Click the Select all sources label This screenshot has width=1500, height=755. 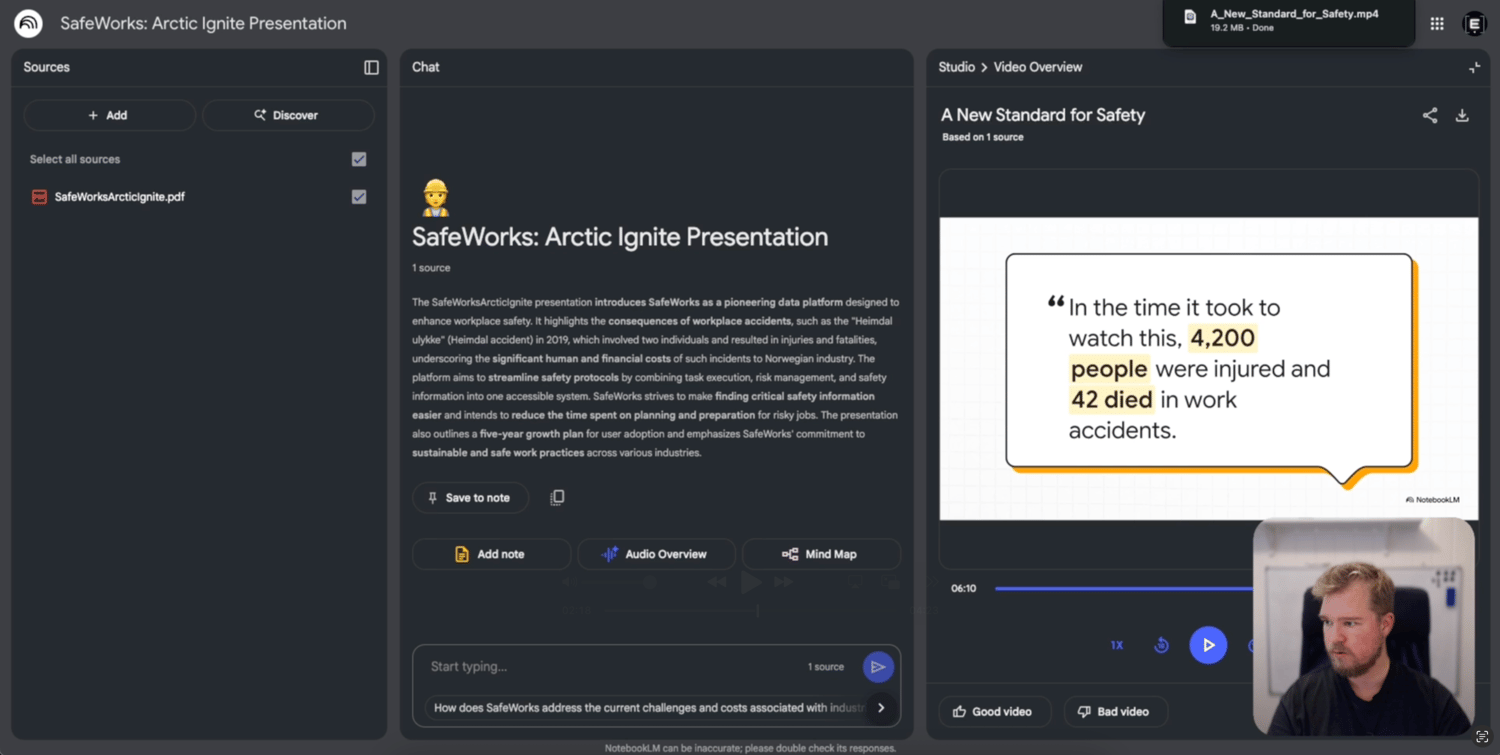[75, 159]
